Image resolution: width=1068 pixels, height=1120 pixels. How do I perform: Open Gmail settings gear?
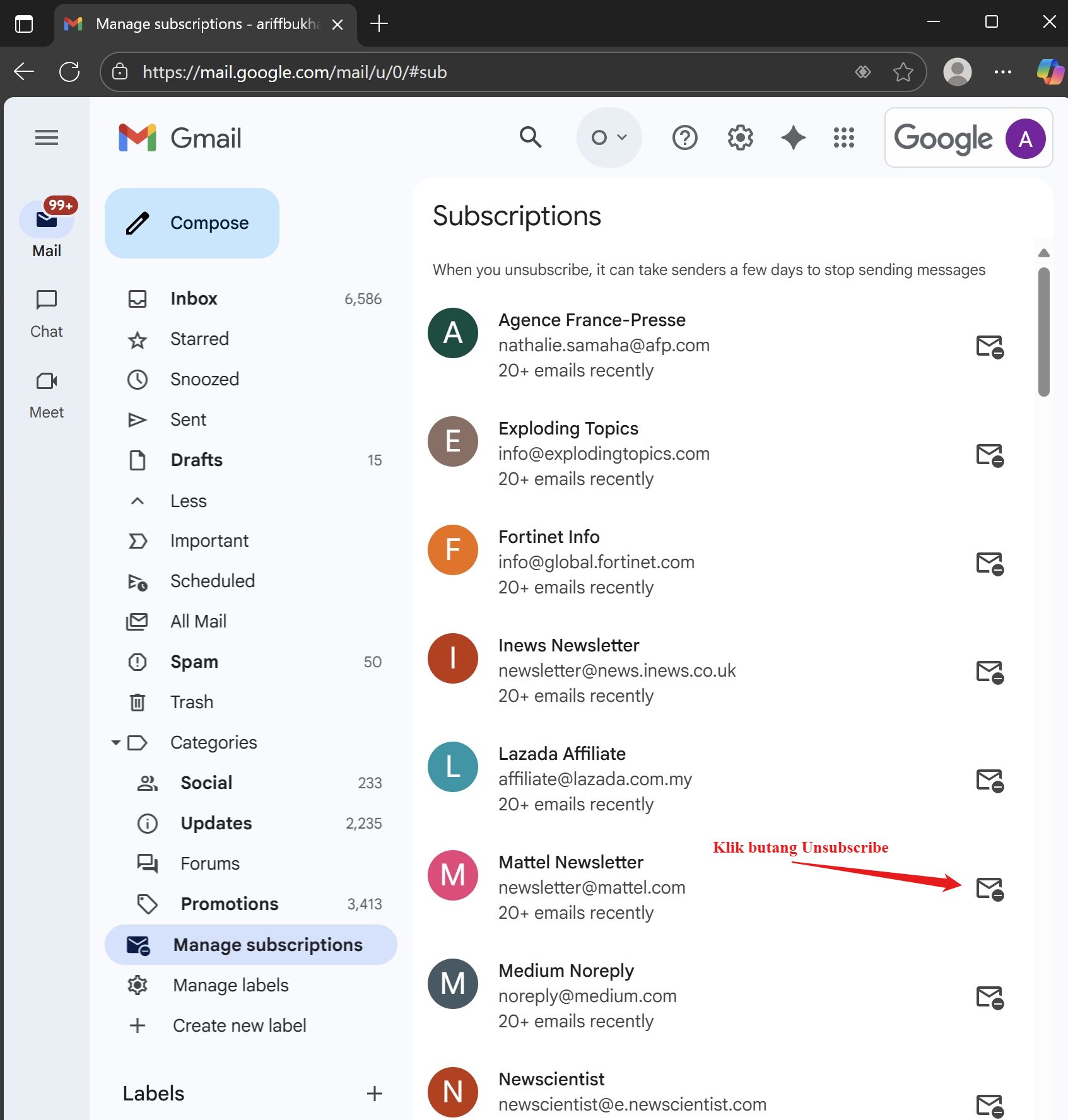click(x=740, y=137)
